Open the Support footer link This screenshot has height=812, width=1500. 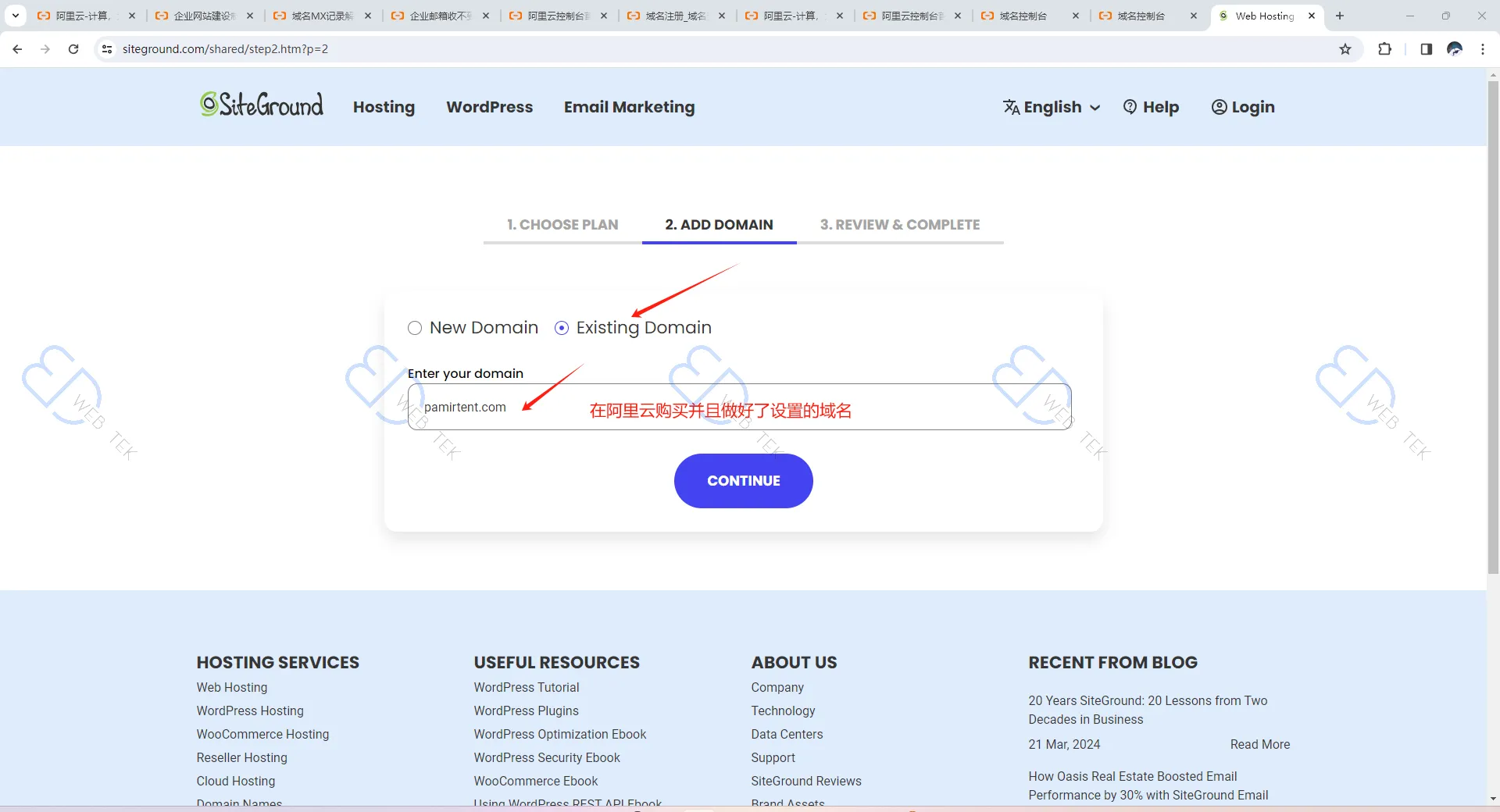773,758
